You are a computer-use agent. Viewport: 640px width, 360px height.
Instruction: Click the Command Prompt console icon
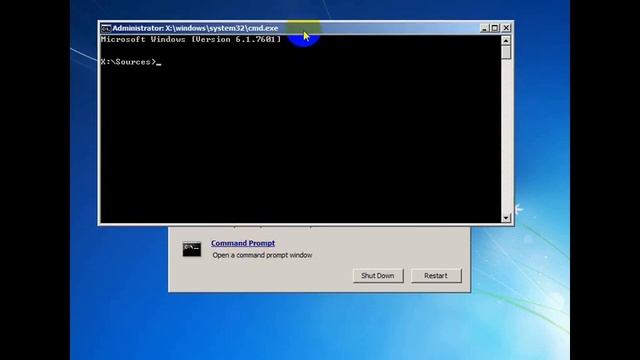pyautogui.click(x=191, y=249)
